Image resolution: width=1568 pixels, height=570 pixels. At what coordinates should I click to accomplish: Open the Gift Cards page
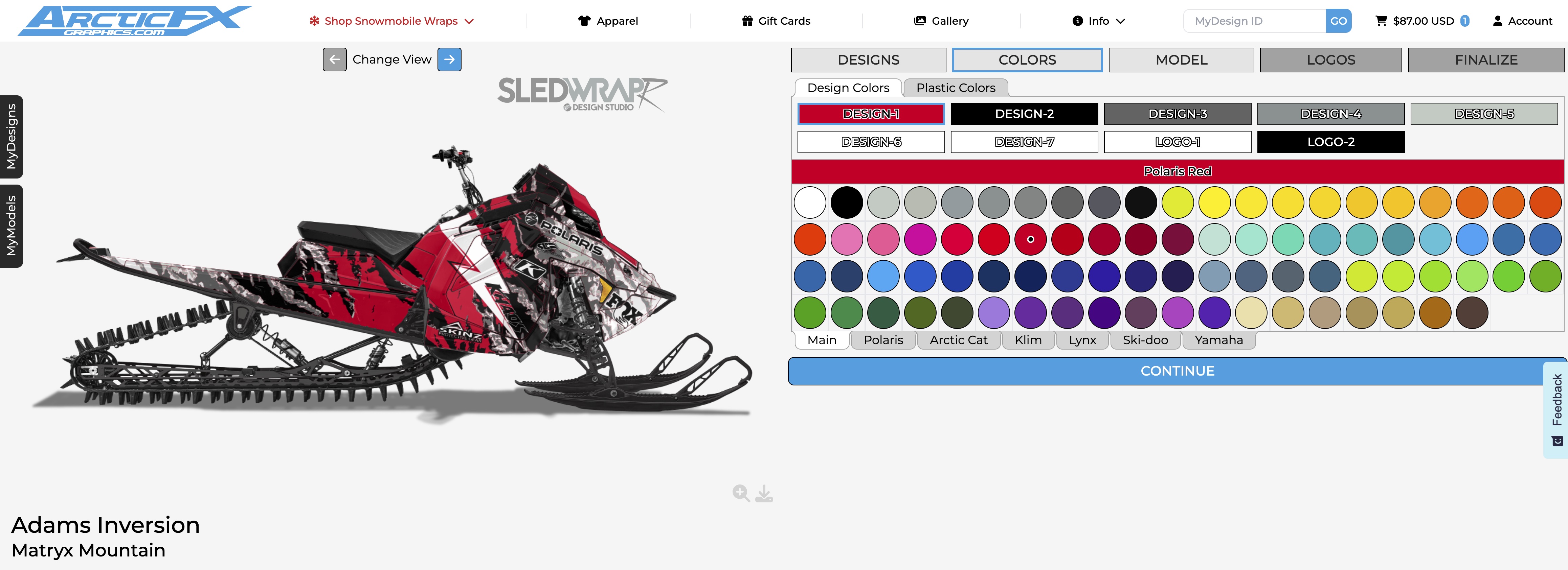point(776,21)
